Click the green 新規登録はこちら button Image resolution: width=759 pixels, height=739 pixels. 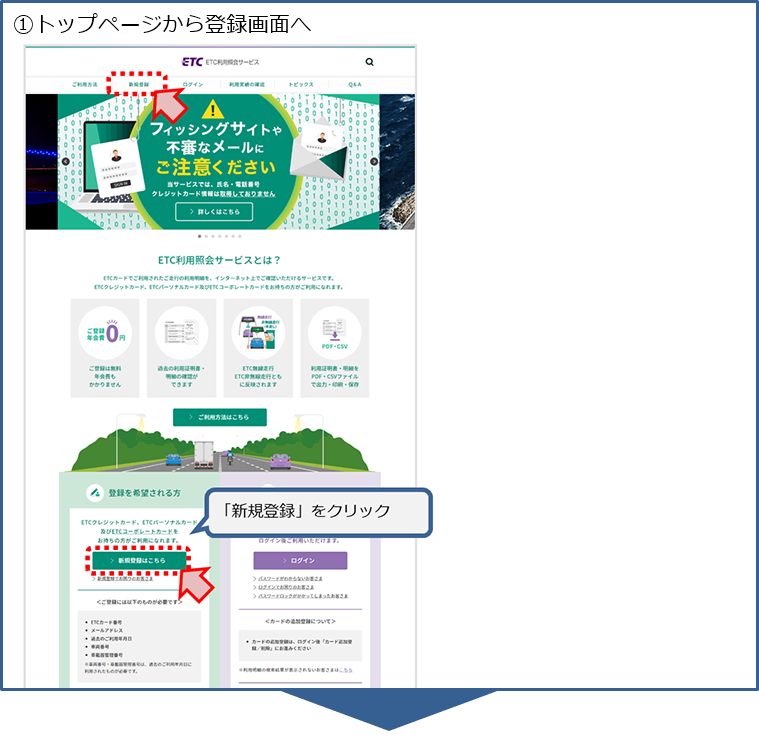[x=139, y=560]
